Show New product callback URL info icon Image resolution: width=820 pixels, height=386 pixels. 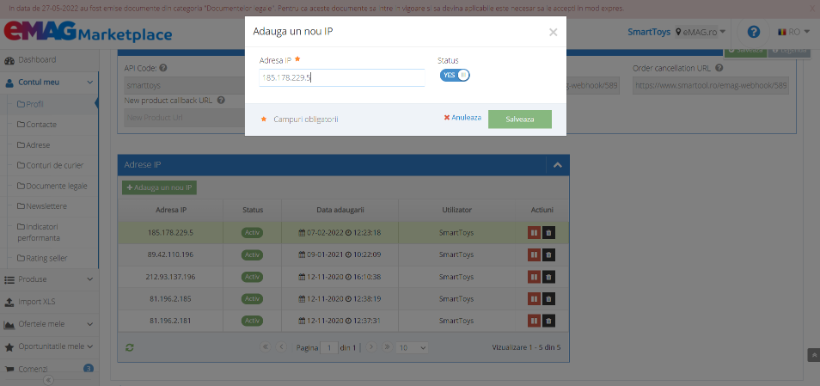[221, 100]
